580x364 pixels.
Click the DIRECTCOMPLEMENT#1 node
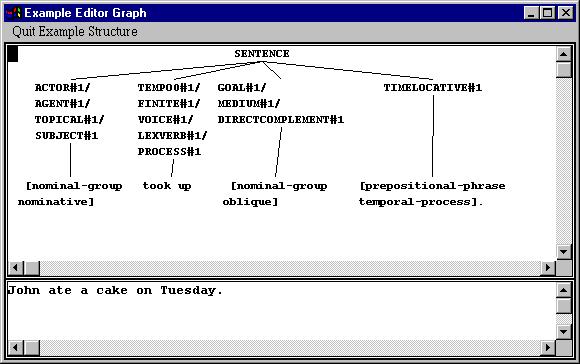[x=281, y=119]
